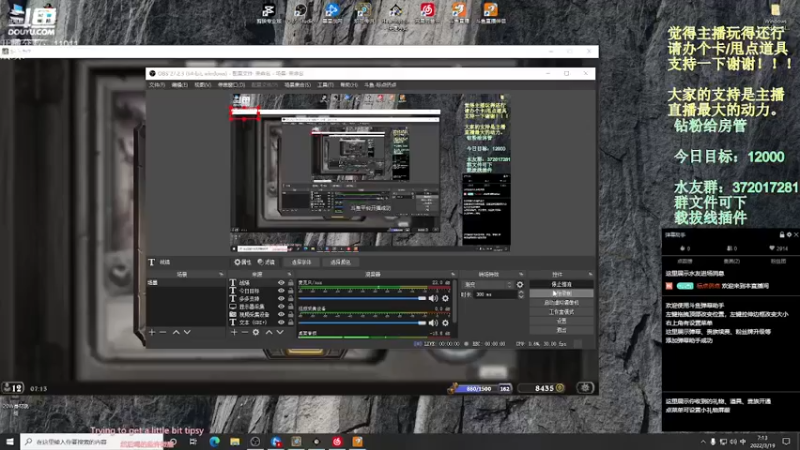The image size is (800, 450).
Task: Open the gear icon in danmaku helper header
Action: pyautogui.click(x=789, y=235)
